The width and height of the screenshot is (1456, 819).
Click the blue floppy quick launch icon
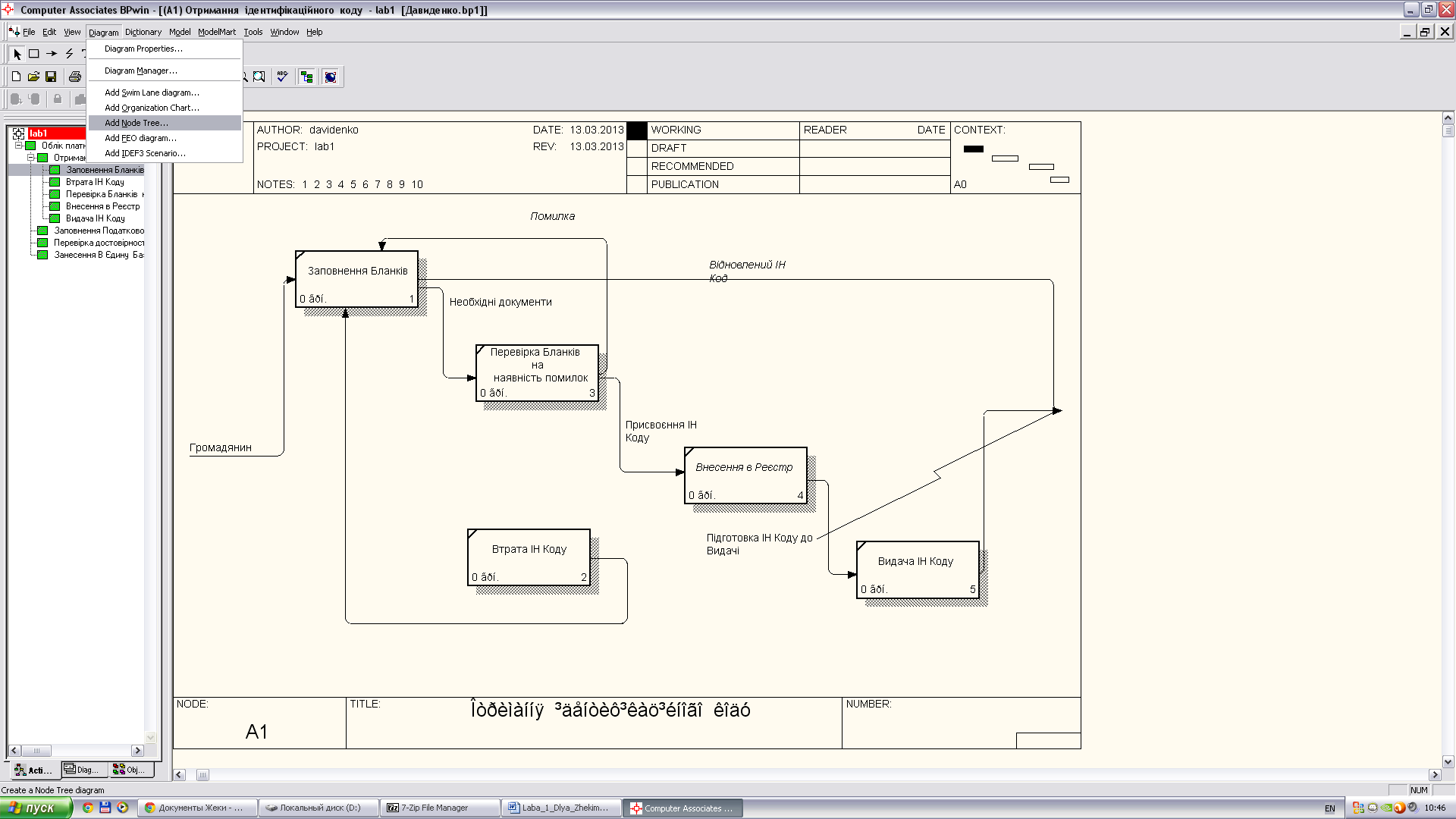[x=105, y=808]
